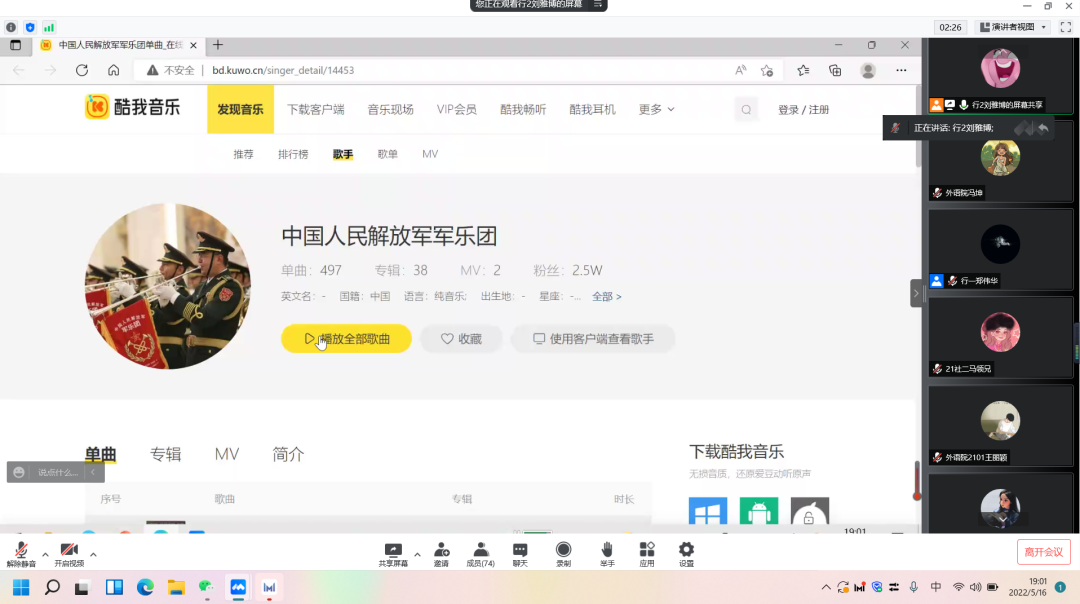The width and height of the screenshot is (1080, 604).
Task: Open the members (74) list
Action: [x=481, y=554]
